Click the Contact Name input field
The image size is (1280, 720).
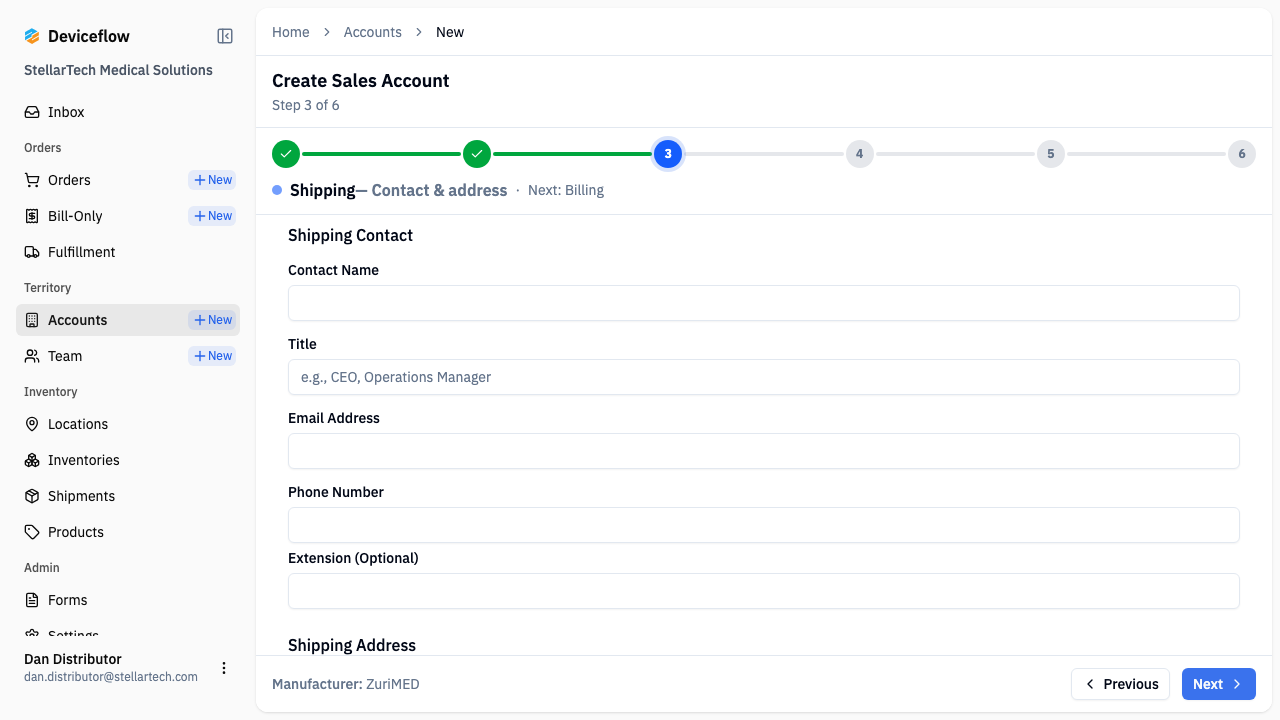coord(764,303)
